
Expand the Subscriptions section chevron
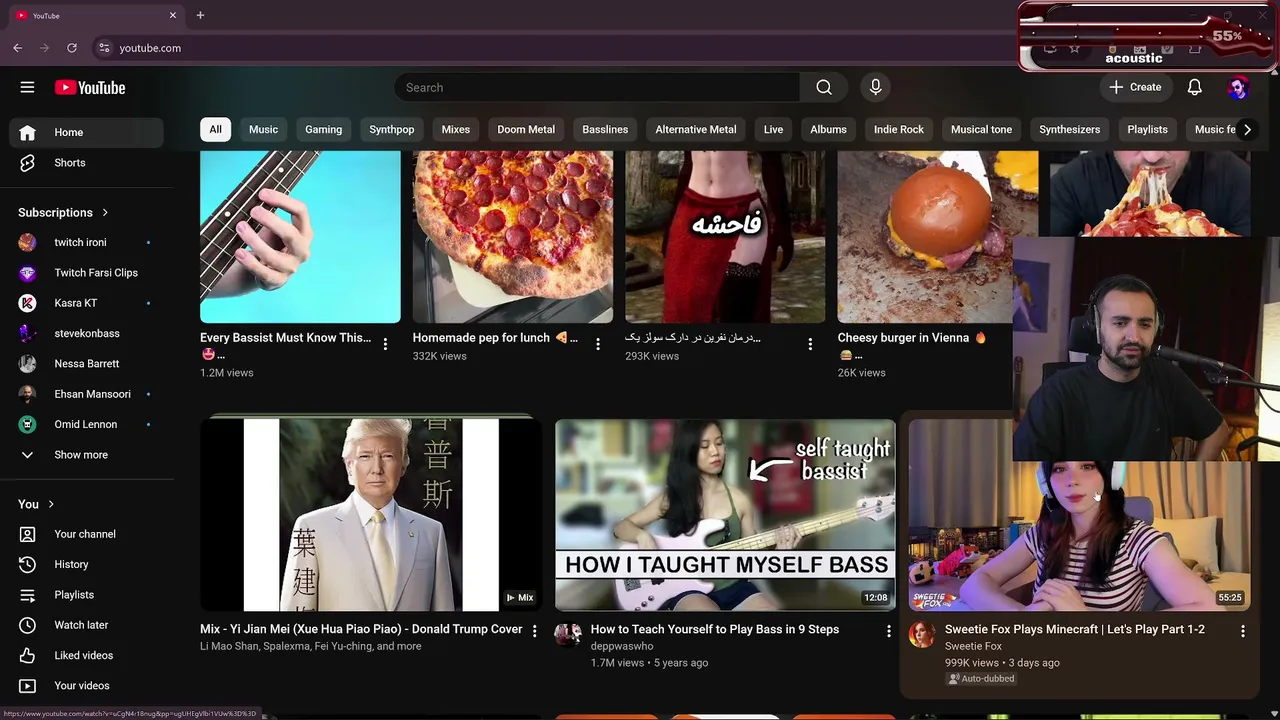click(x=105, y=212)
